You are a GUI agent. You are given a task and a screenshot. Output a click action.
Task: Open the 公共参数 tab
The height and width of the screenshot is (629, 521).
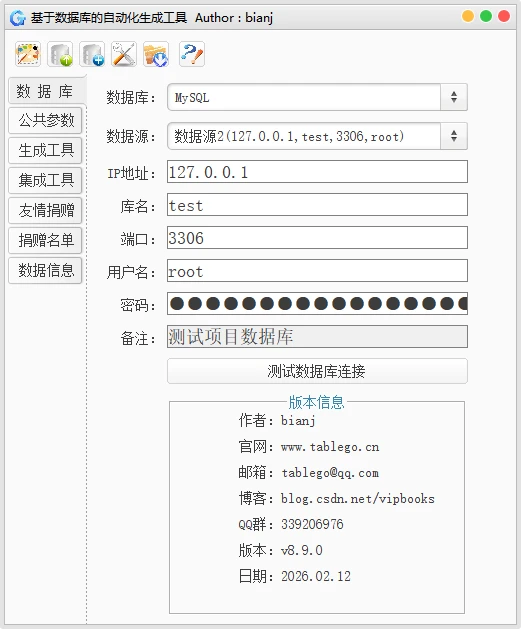coord(45,120)
